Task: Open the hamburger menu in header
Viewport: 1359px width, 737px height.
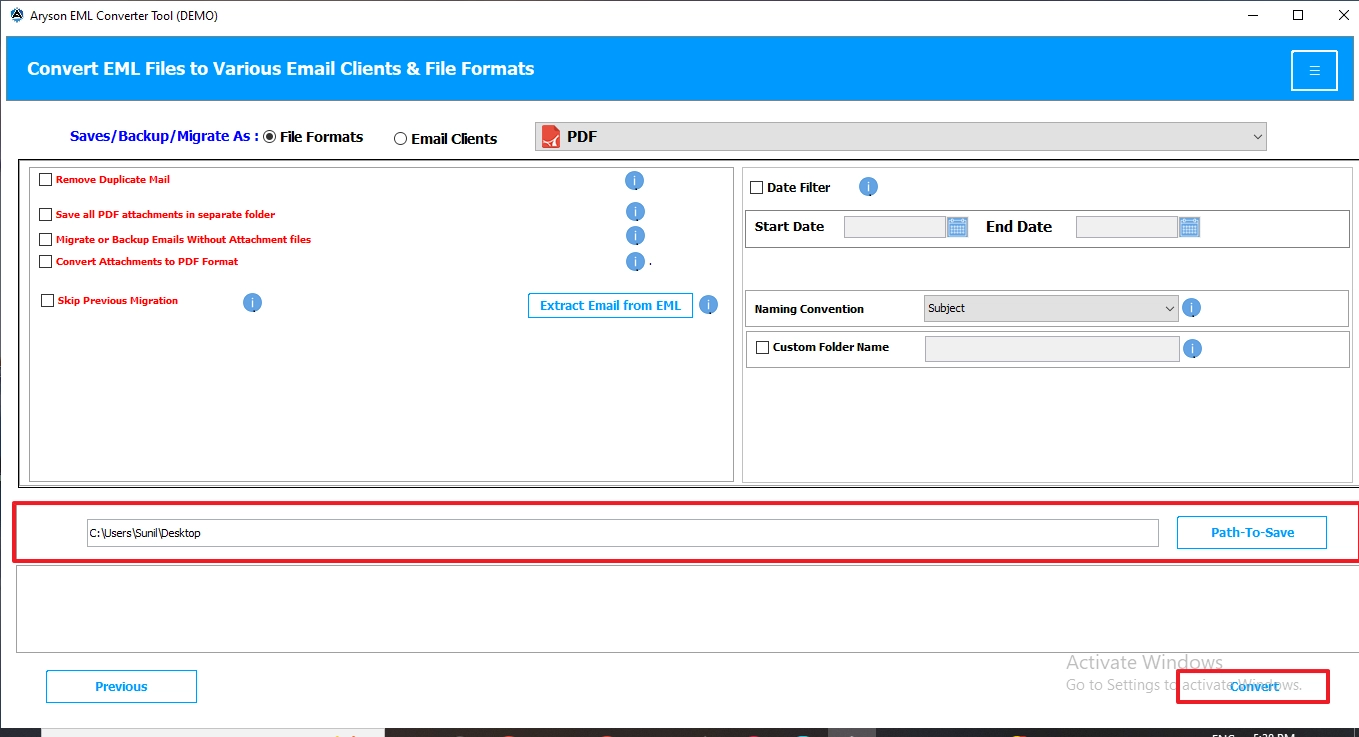Action: pos(1314,70)
